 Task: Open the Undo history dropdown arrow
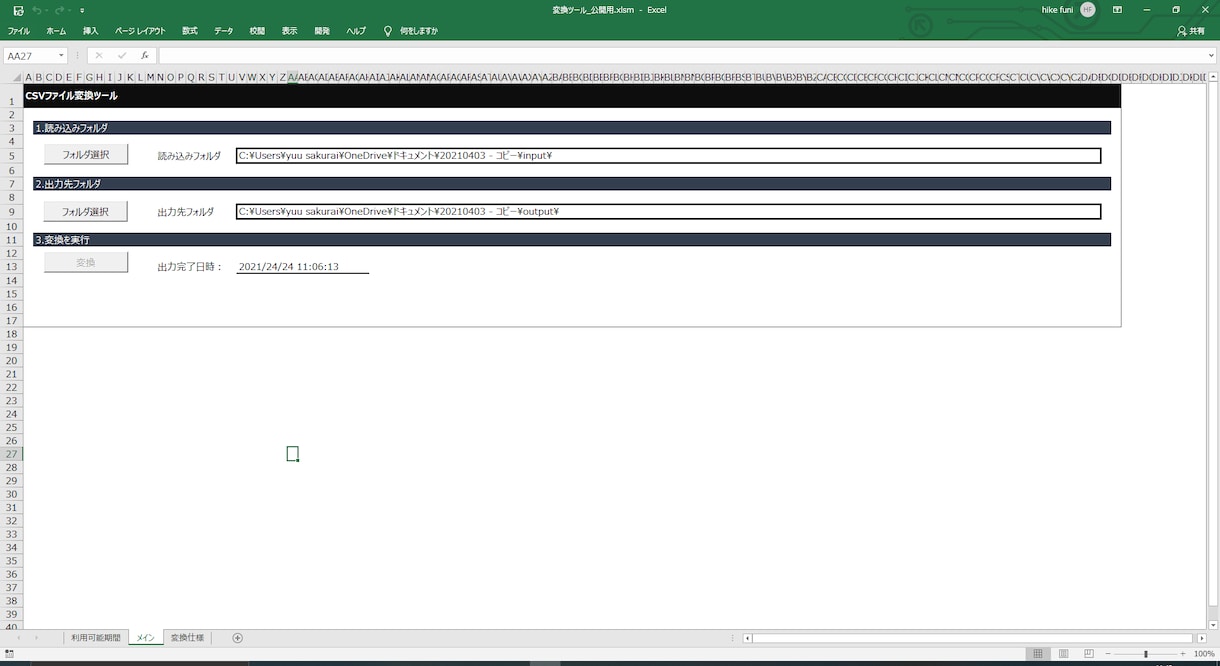point(47,10)
